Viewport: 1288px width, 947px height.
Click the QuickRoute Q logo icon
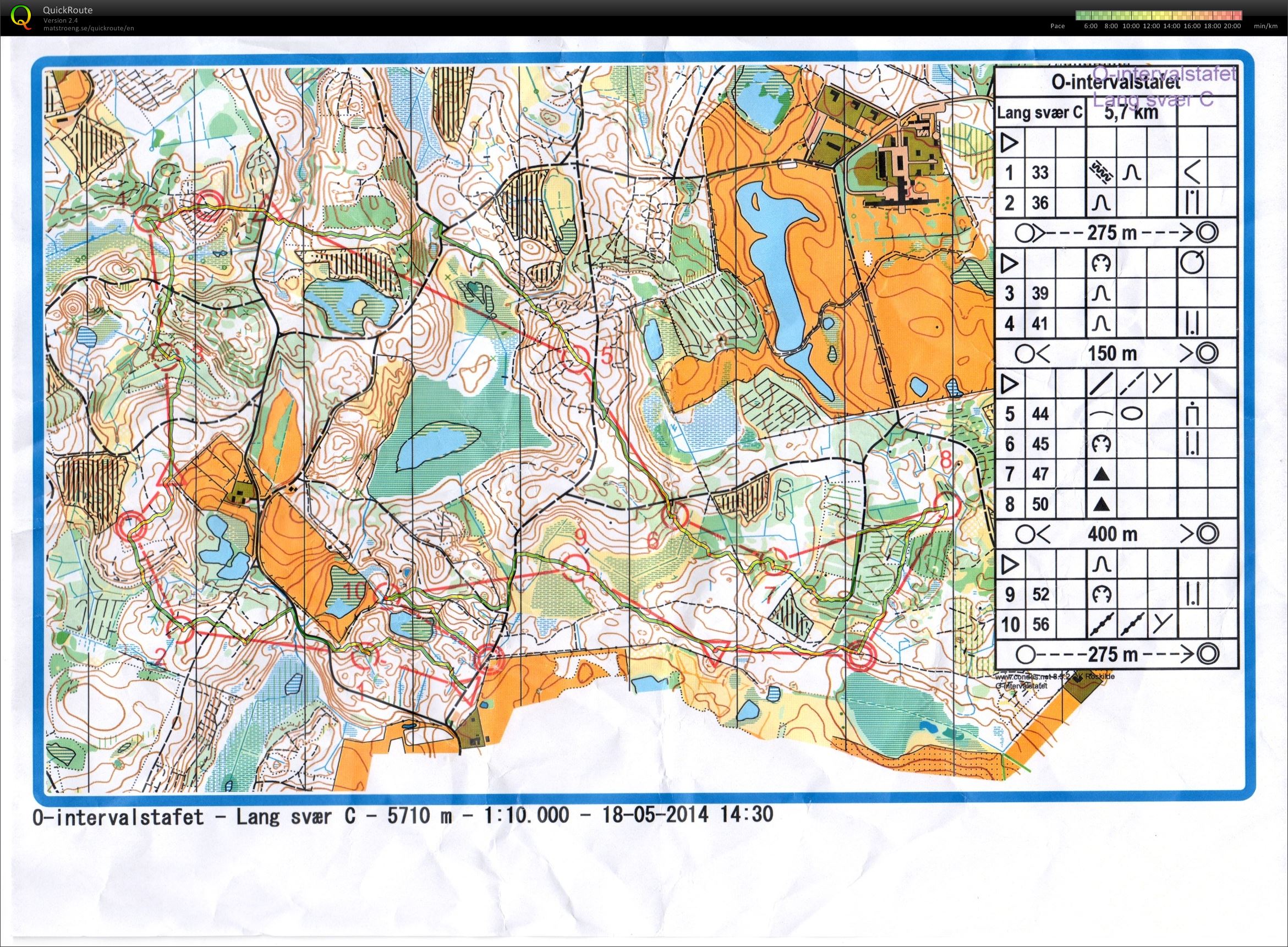(21, 16)
